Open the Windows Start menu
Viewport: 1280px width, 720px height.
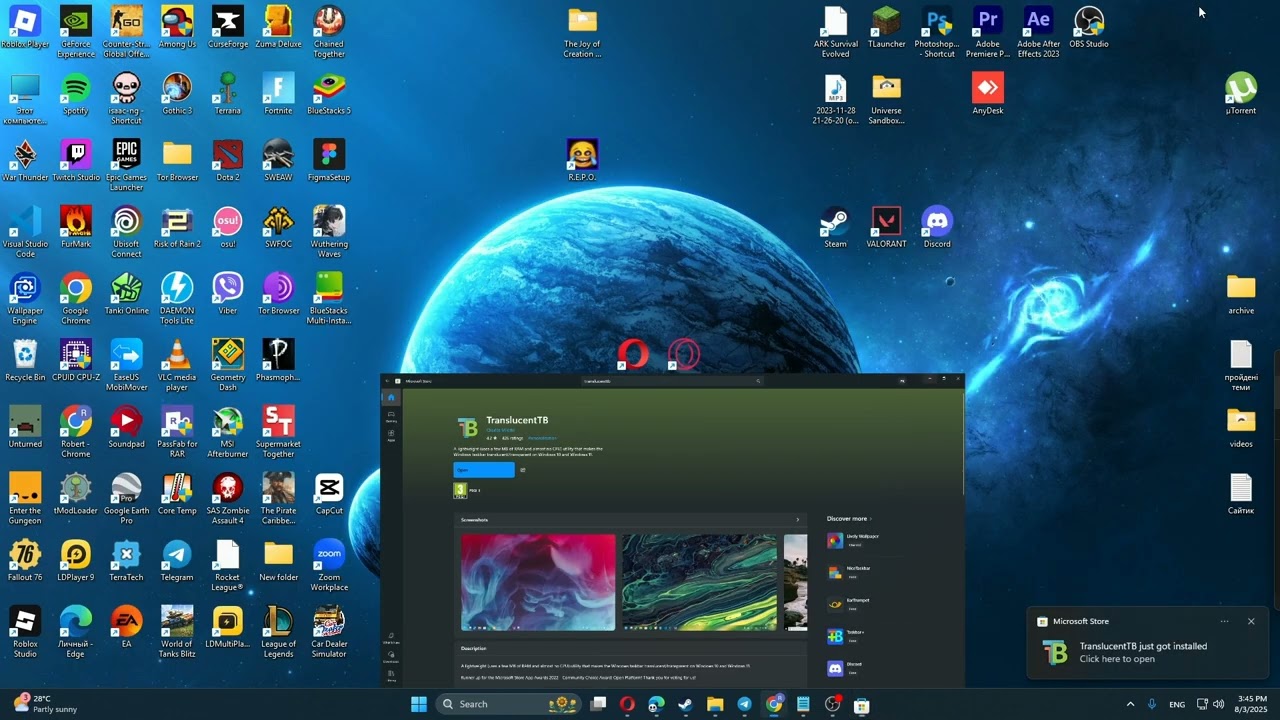tap(419, 704)
